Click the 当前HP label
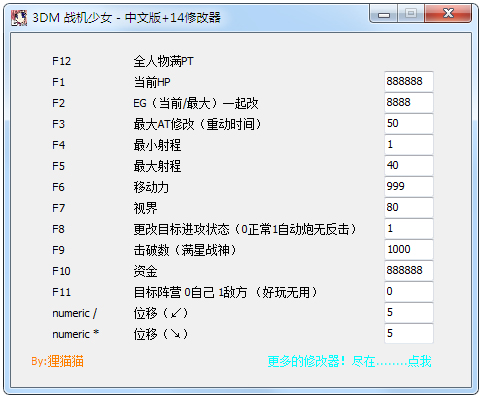482x397 pixels. point(152,82)
